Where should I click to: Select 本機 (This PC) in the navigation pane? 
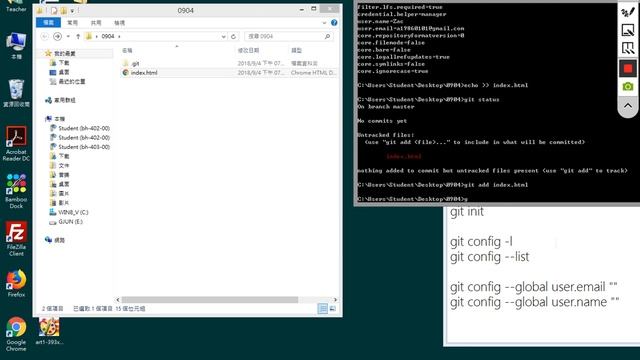click(x=59, y=119)
